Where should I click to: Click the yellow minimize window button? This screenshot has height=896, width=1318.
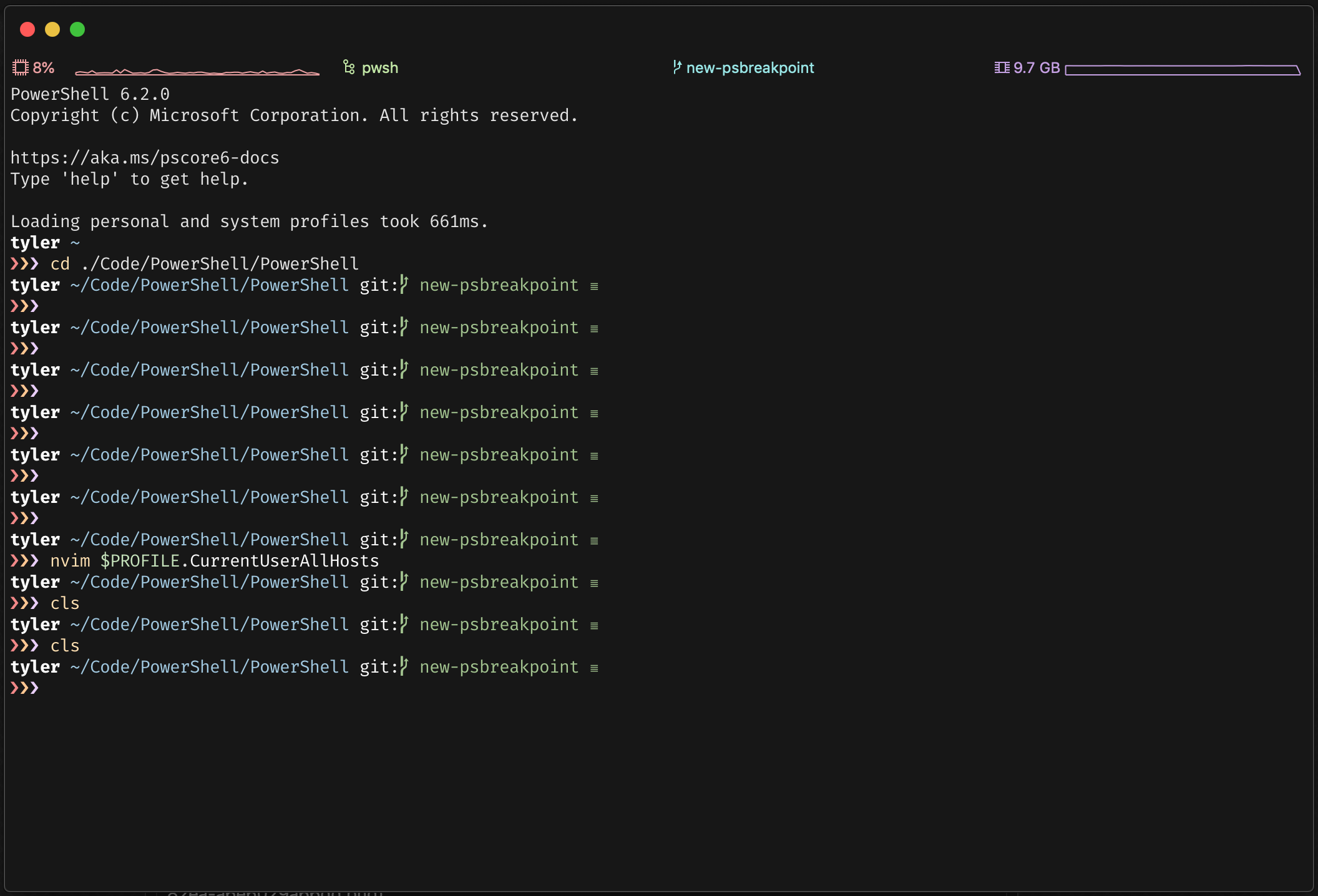point(52,29)
